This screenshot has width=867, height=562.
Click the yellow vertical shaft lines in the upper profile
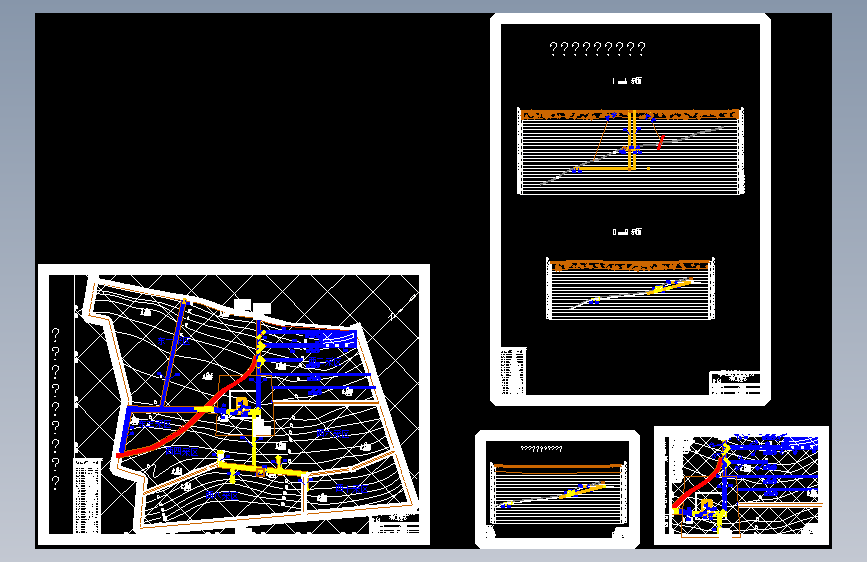point(631,140)
